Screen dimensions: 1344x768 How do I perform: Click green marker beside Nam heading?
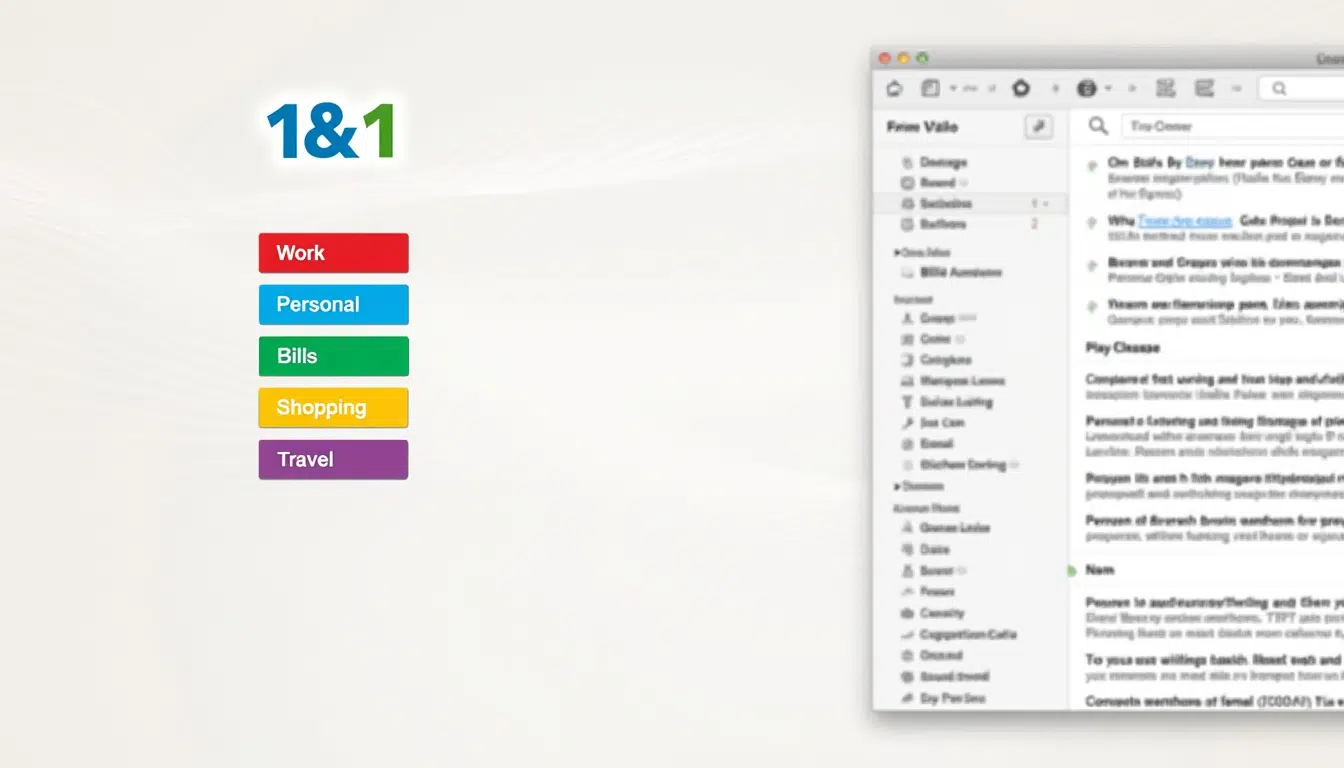point(1072,570)
